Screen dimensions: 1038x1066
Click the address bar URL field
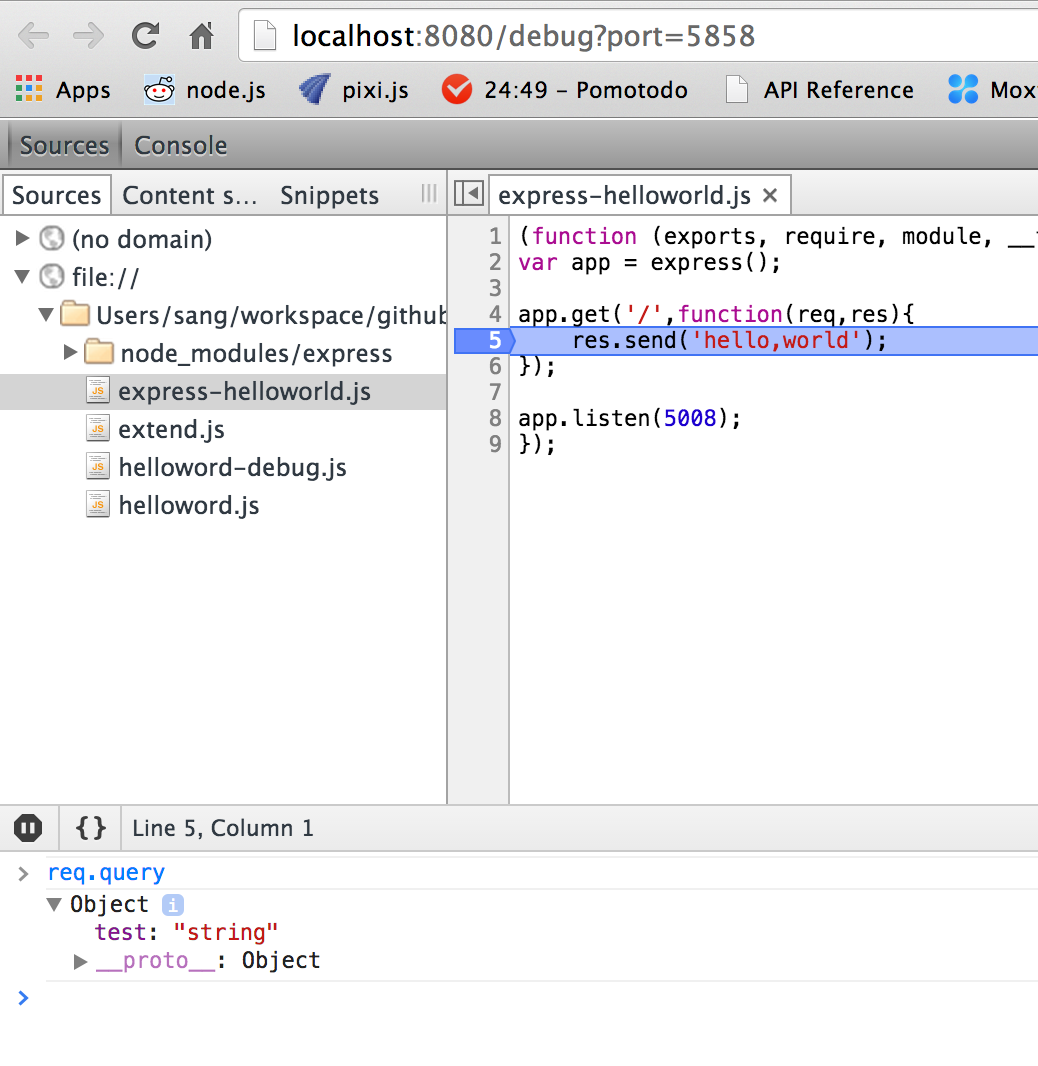point(640,37)
